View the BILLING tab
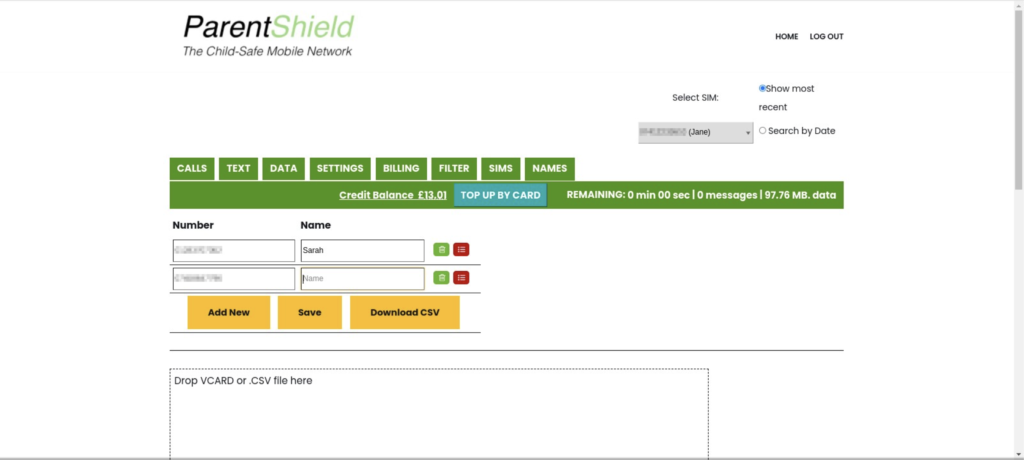Screen dimensions: 1024x460 (x=401, y=169)
